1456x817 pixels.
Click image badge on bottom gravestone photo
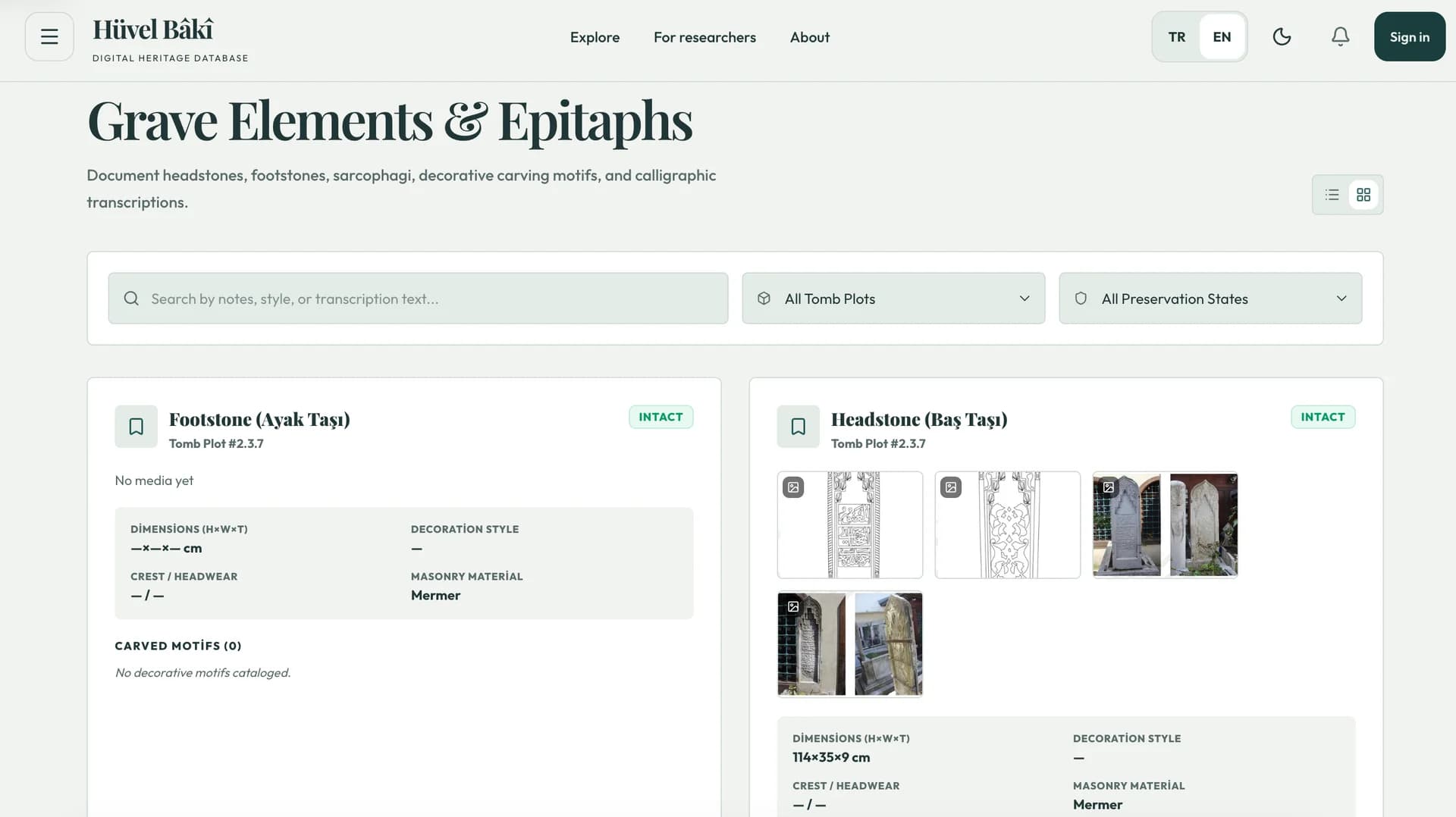point(793,606)
